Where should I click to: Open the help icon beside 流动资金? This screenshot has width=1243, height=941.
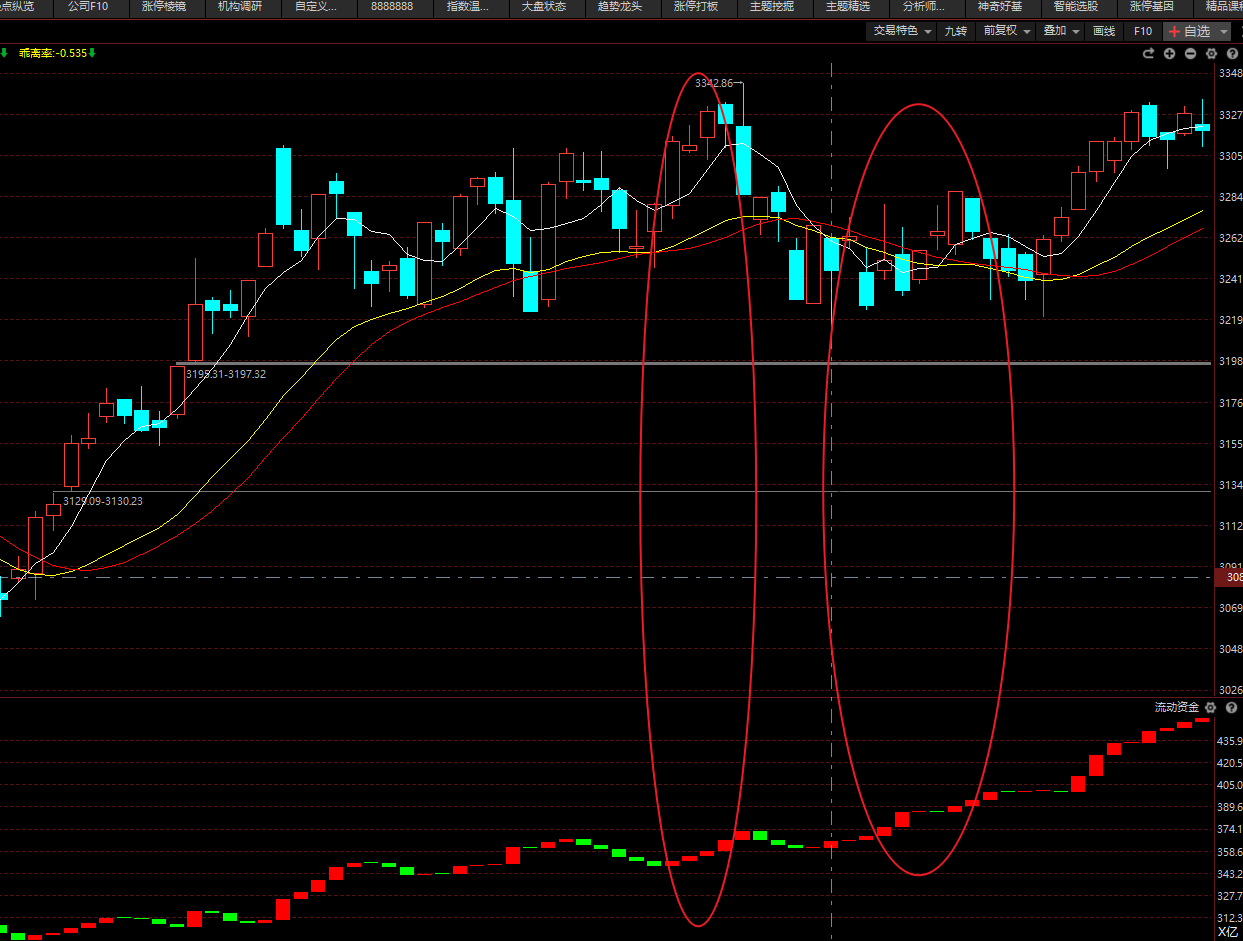tap(1231, 707)
